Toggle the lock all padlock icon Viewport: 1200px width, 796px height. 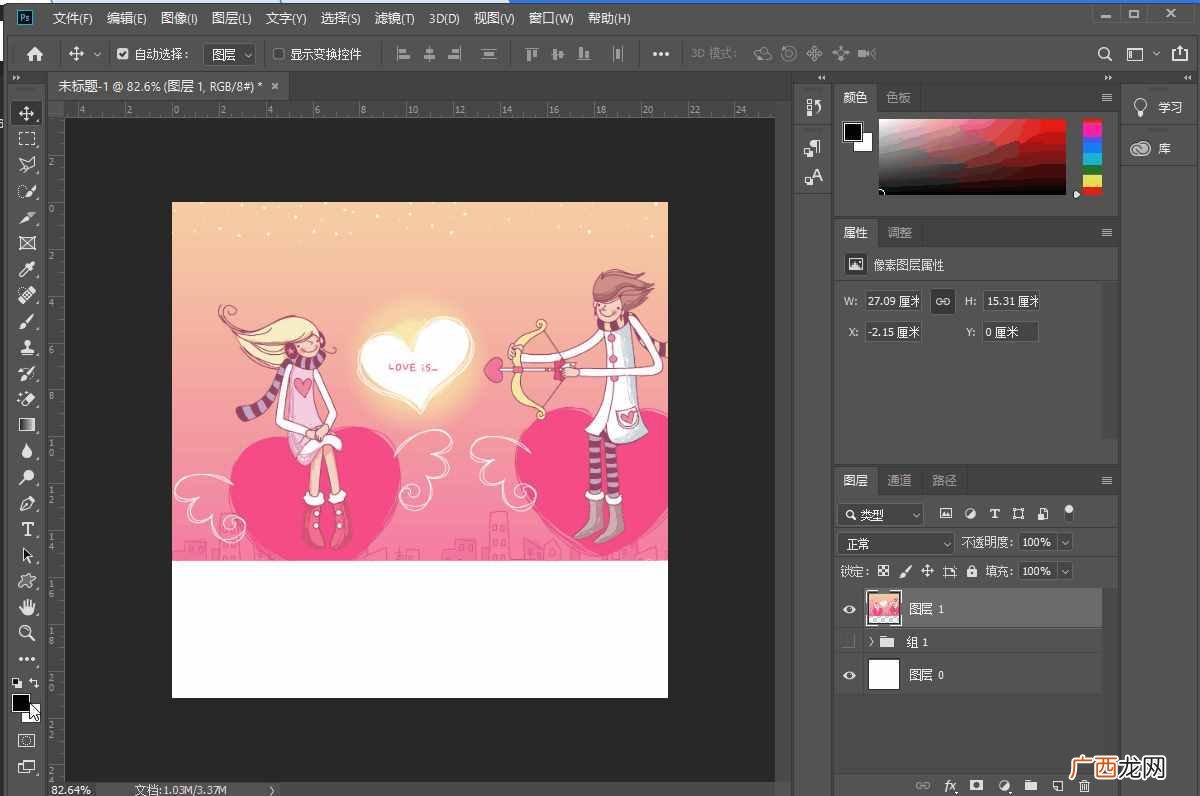click(972, 571)
